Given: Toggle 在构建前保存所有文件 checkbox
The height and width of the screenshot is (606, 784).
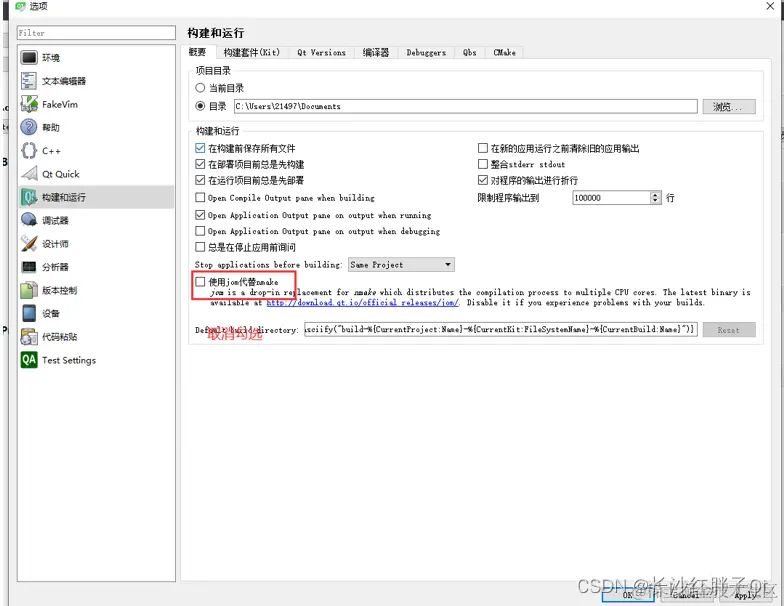Looking at the screenshot, I should tap(200, 148).
